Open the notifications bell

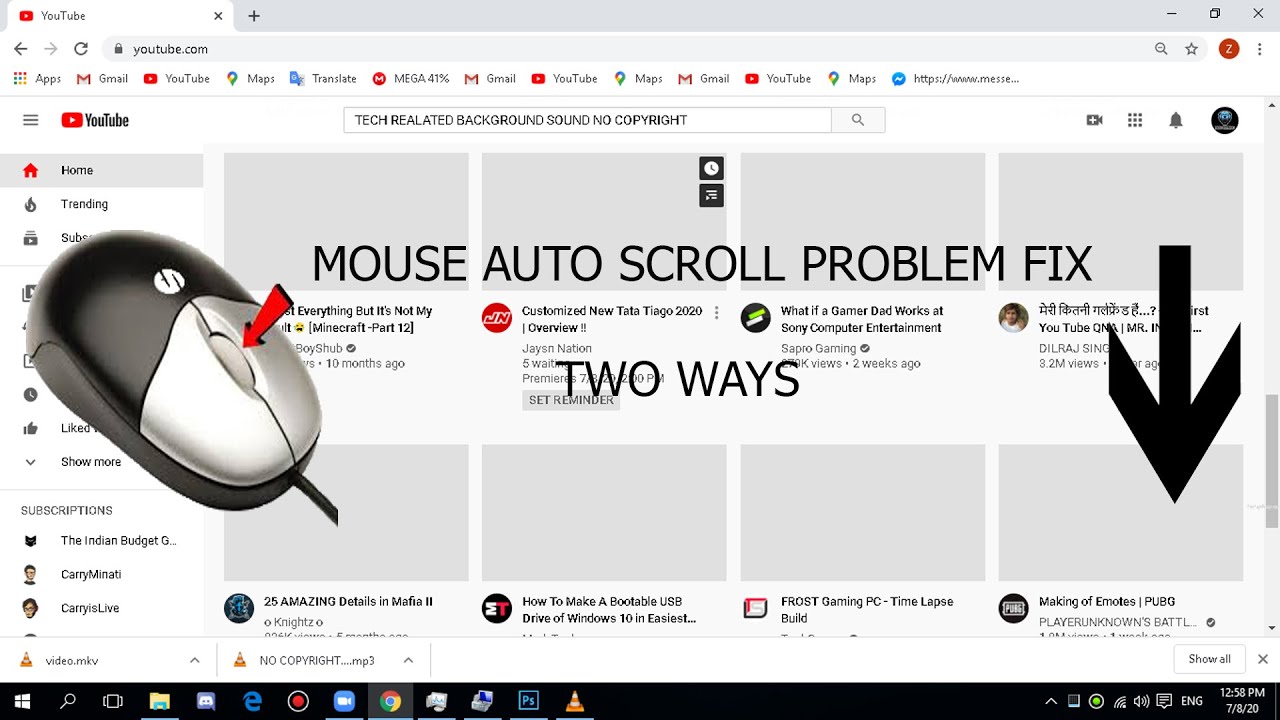[1176, 120]
